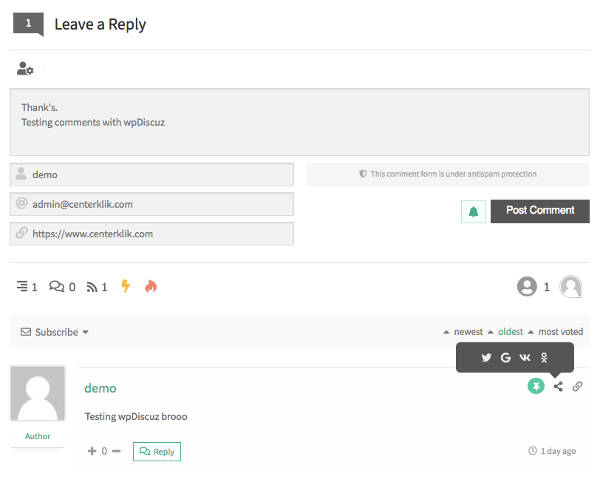Share comment on Twitter
The height and width of the screenshot is (482, 600).
pos(486,358)
